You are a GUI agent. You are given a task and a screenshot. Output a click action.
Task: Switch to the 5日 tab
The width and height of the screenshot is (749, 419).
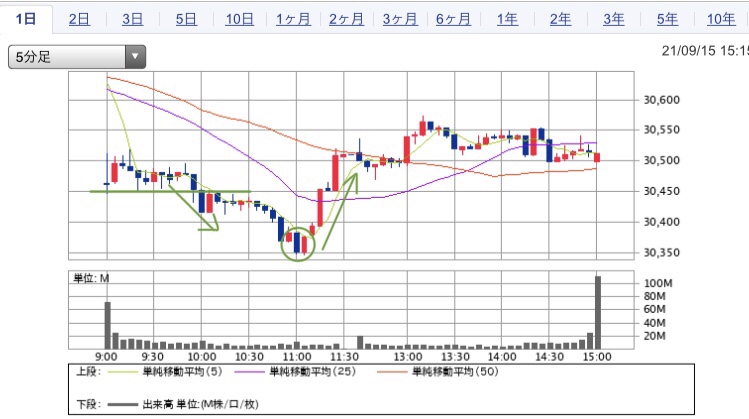pos(185,19)
